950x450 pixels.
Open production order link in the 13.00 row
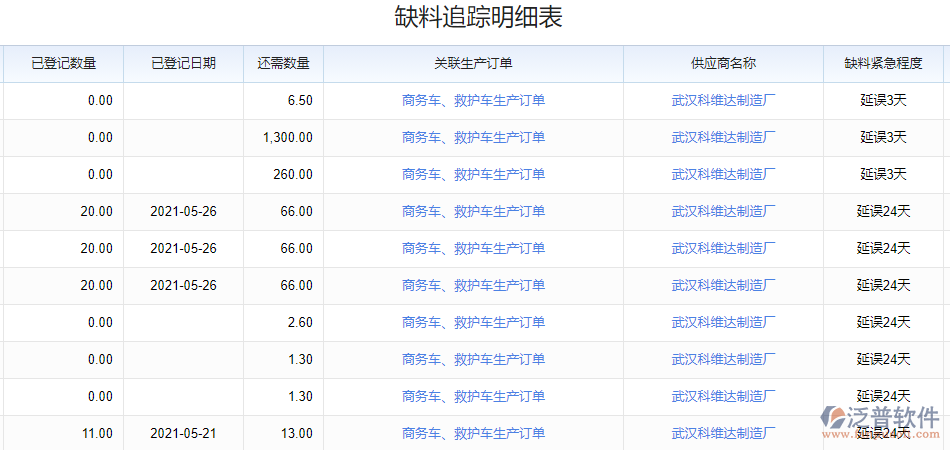point(473,433)
